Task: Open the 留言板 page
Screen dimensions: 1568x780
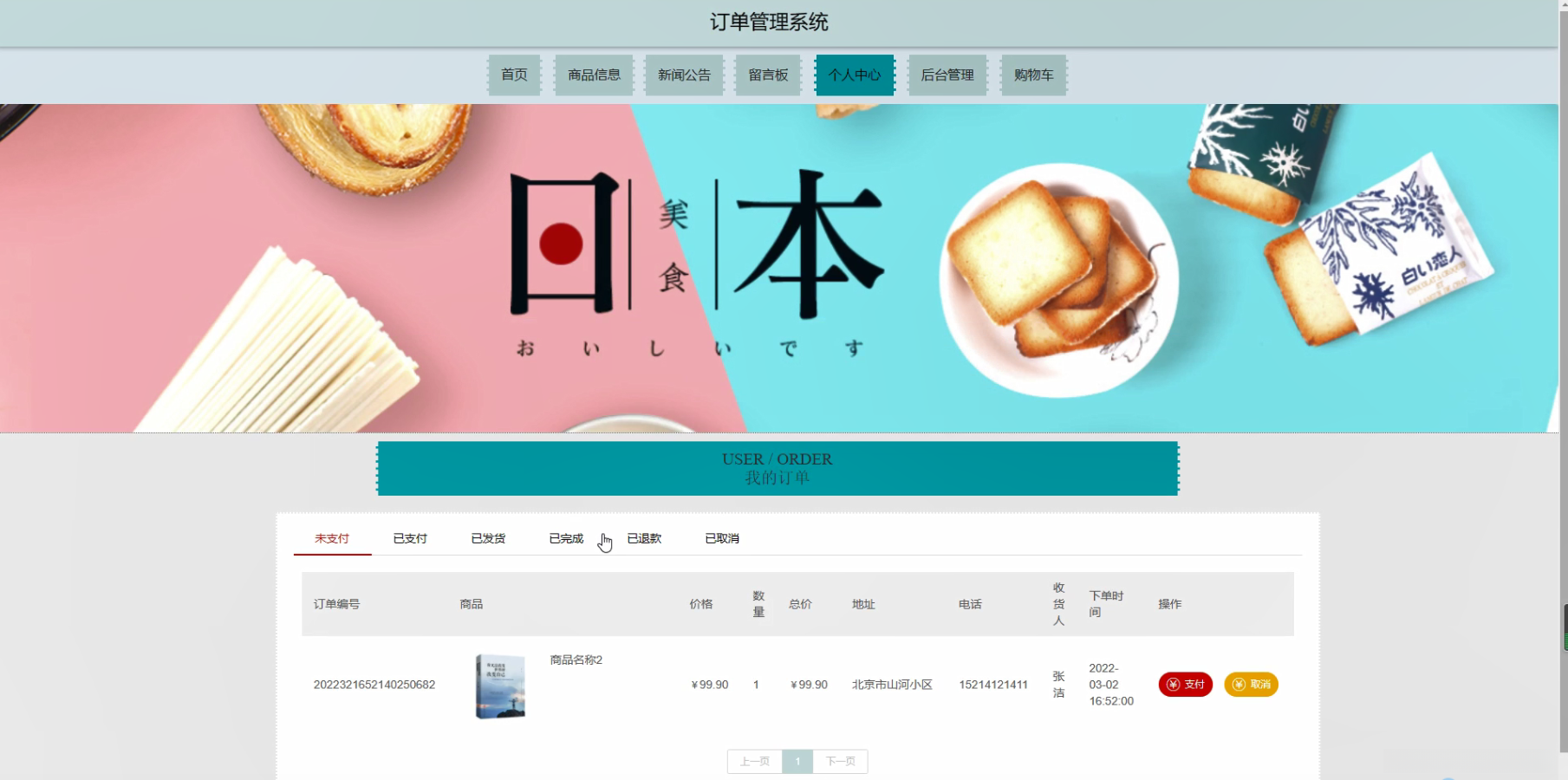Action: coord(768,75)
